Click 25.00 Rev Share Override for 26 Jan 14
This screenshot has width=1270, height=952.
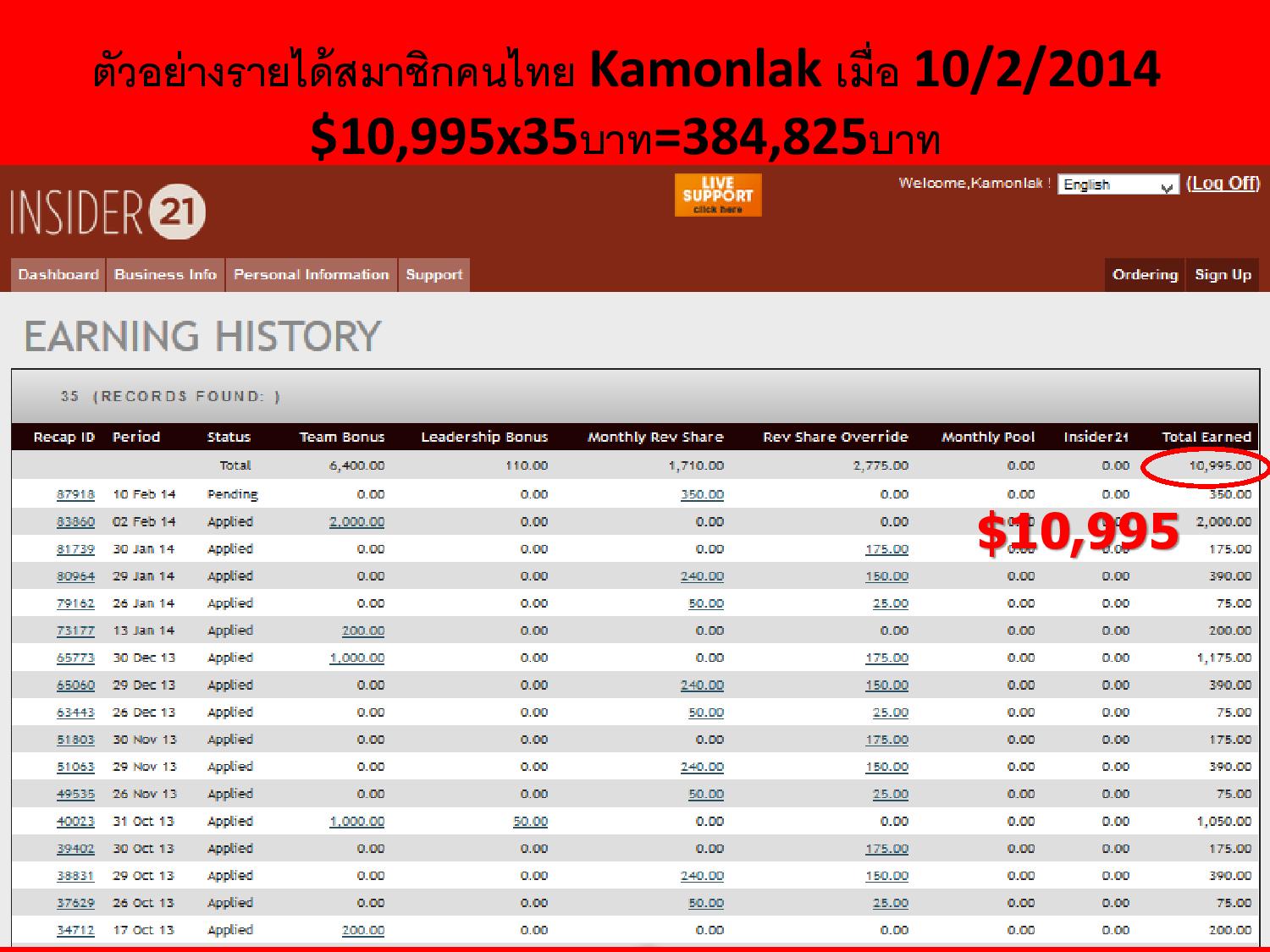(x=891, y=603)
